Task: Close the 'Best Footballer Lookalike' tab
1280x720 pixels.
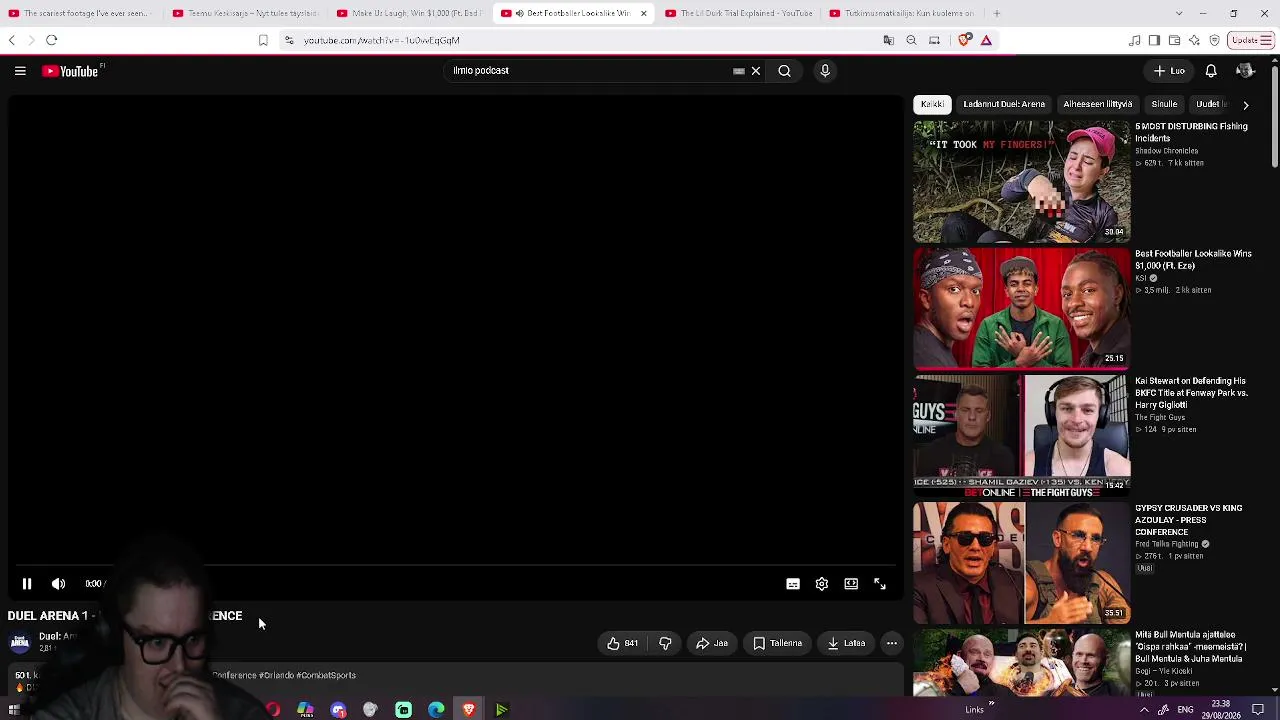Action: [x=643, y=13]
